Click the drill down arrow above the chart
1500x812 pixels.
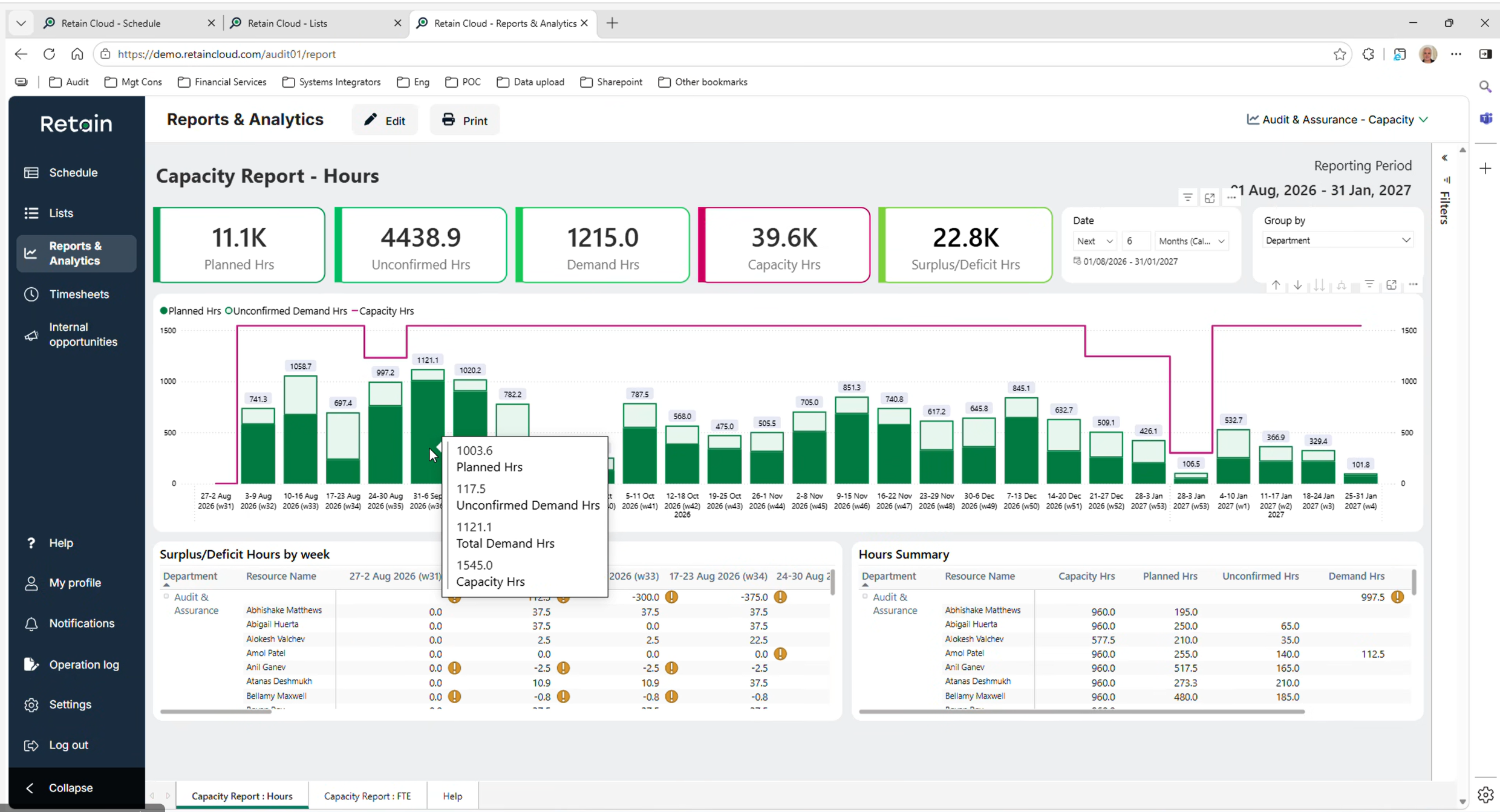coord(1297,285)
